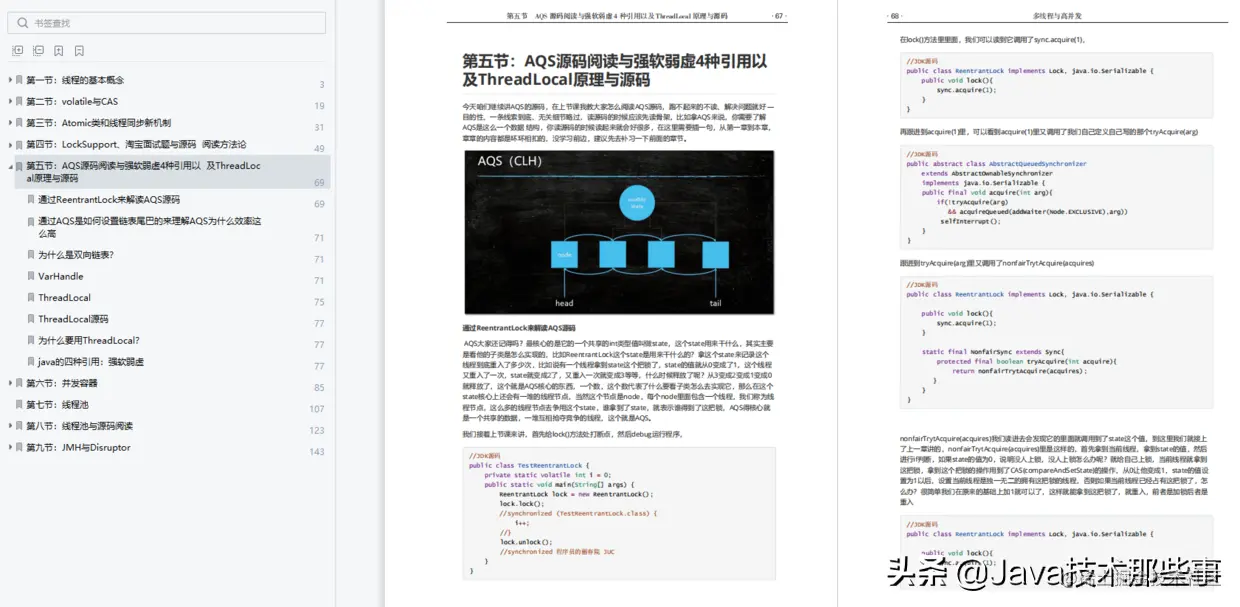1240x607 pixels.
Task: Click the TestReentrantLock code block on page 67
Action: point(618,512)
